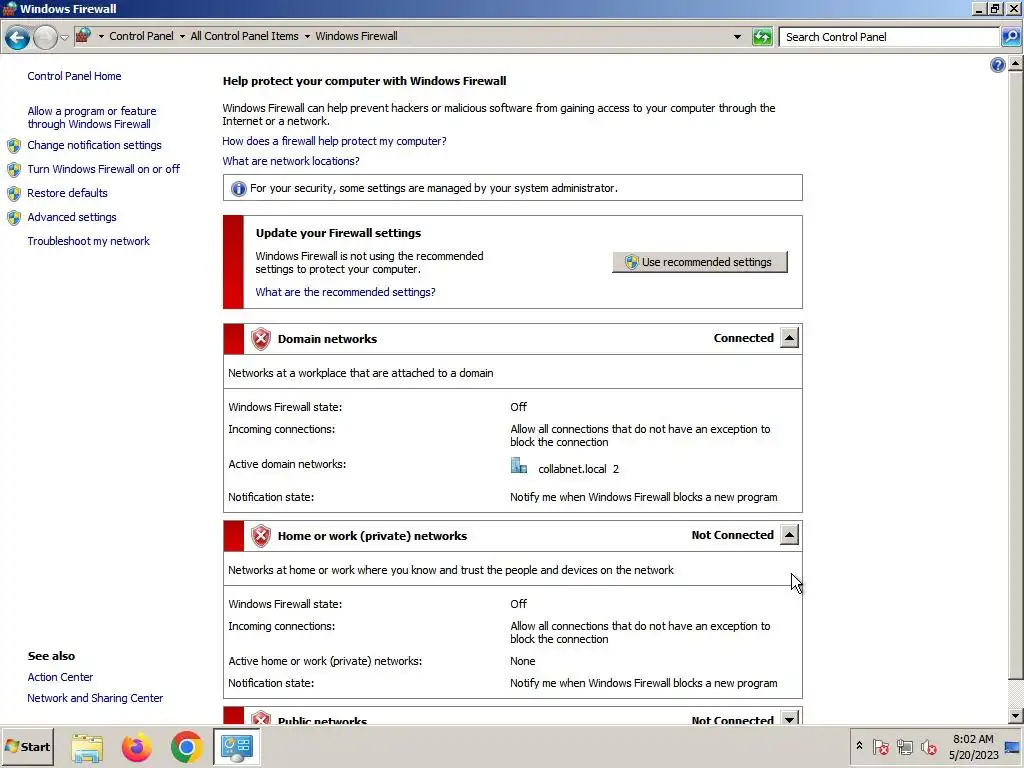Collapse Home or work (private) networks section

tap(789, 536)
